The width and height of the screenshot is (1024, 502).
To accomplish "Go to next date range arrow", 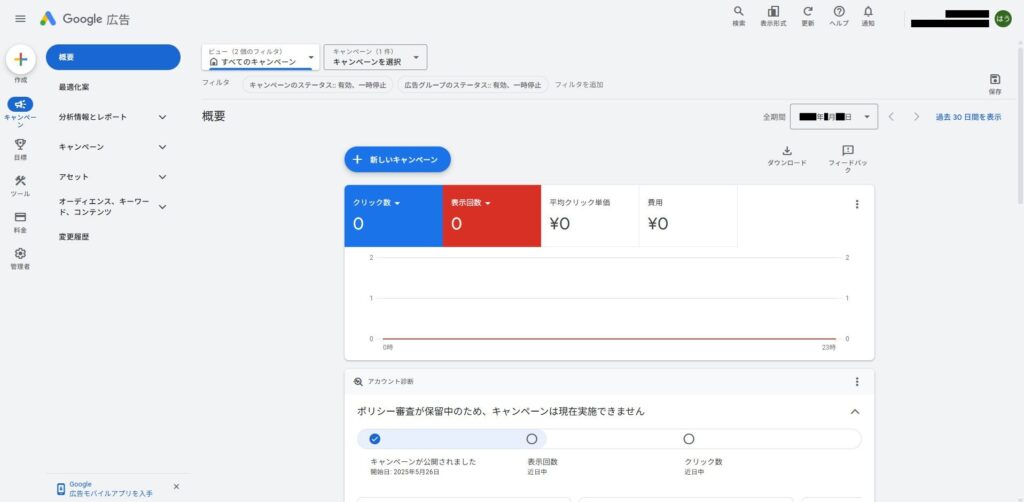I will point(916,117).
